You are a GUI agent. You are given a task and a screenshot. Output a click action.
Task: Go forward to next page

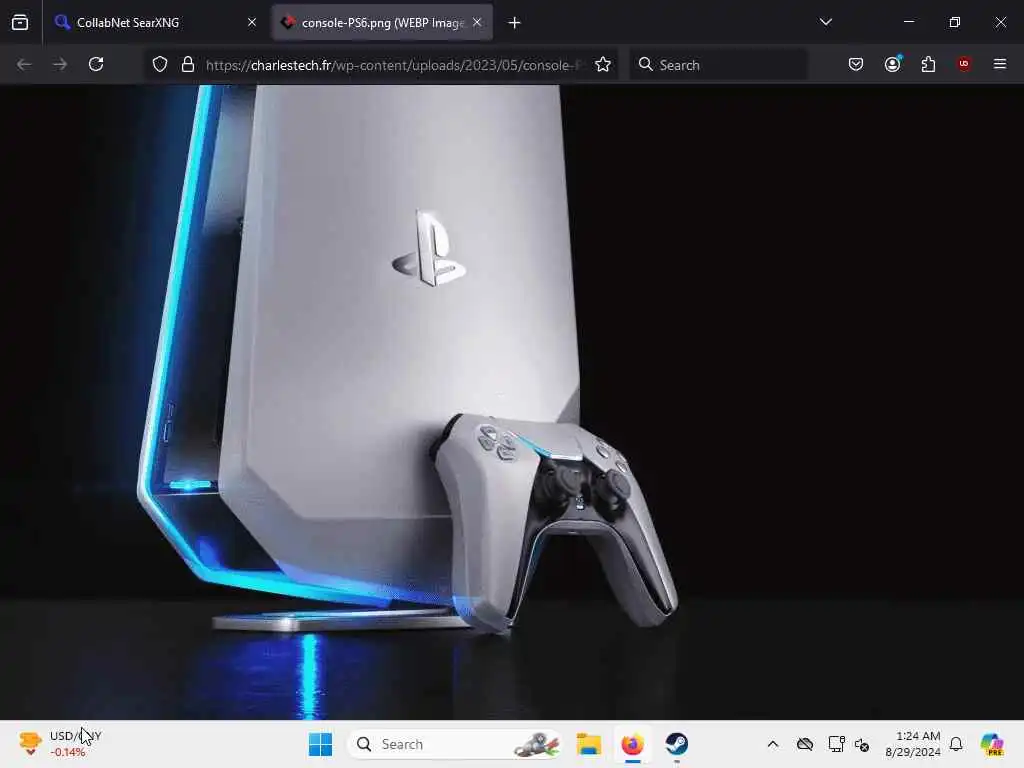coord(60,65)
